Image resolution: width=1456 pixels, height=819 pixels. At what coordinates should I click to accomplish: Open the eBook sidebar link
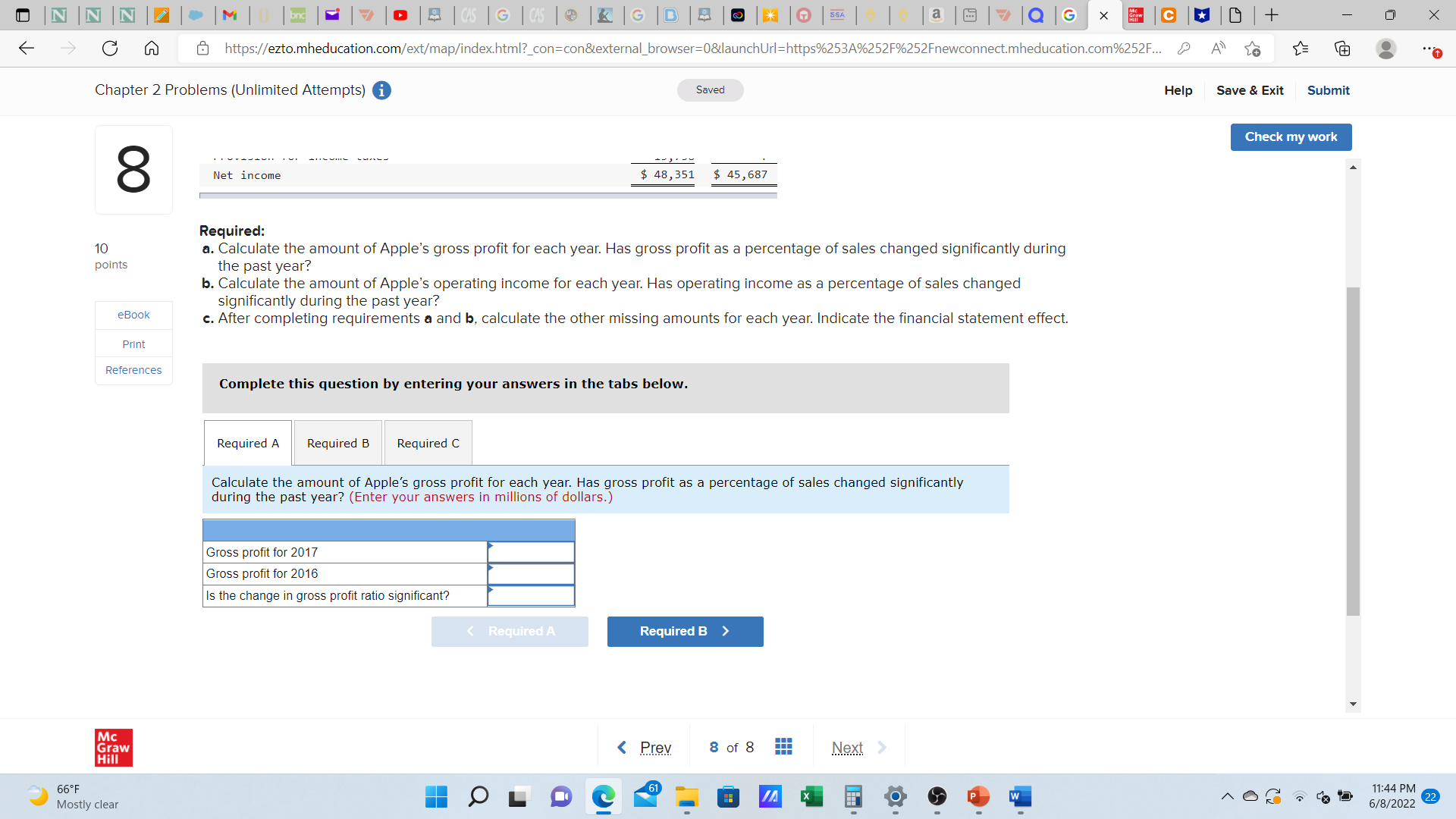(133, 315)
